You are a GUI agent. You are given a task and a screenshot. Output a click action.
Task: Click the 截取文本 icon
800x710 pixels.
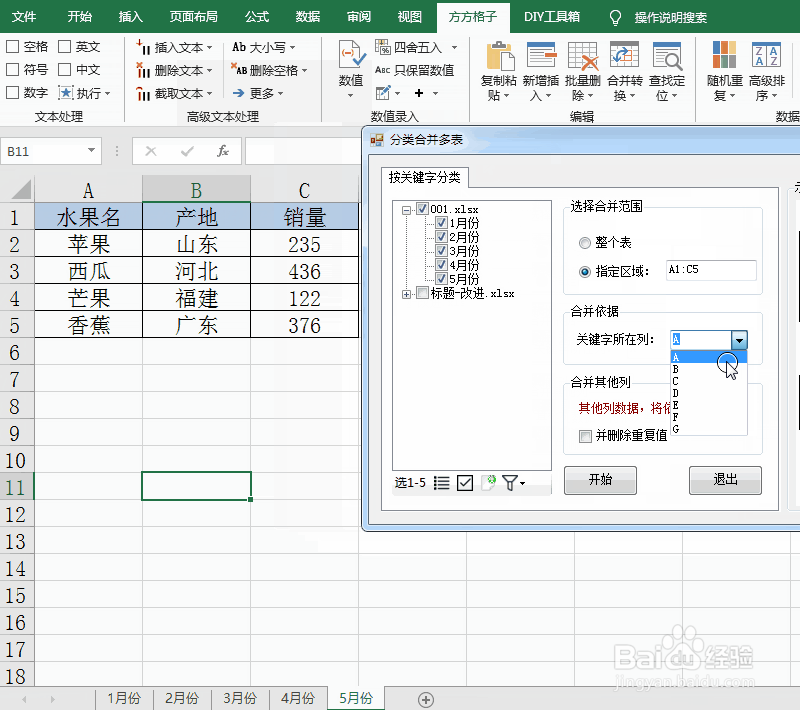tap(143, 93)
